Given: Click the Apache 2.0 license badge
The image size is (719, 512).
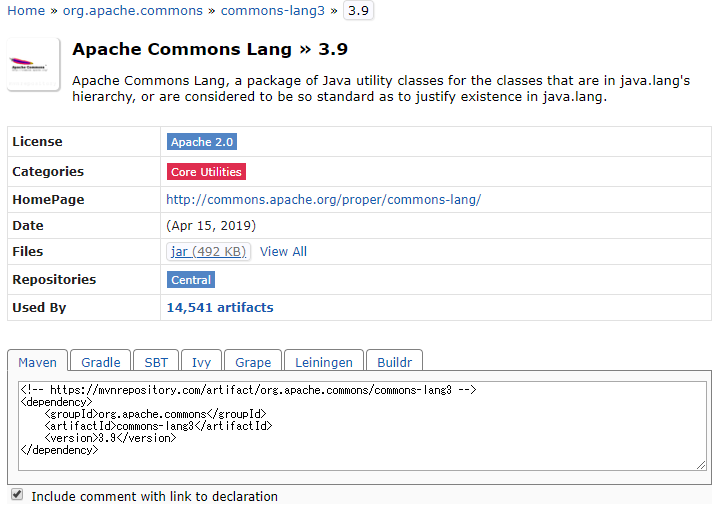Looking at the screenshot, I should point(202,142).
